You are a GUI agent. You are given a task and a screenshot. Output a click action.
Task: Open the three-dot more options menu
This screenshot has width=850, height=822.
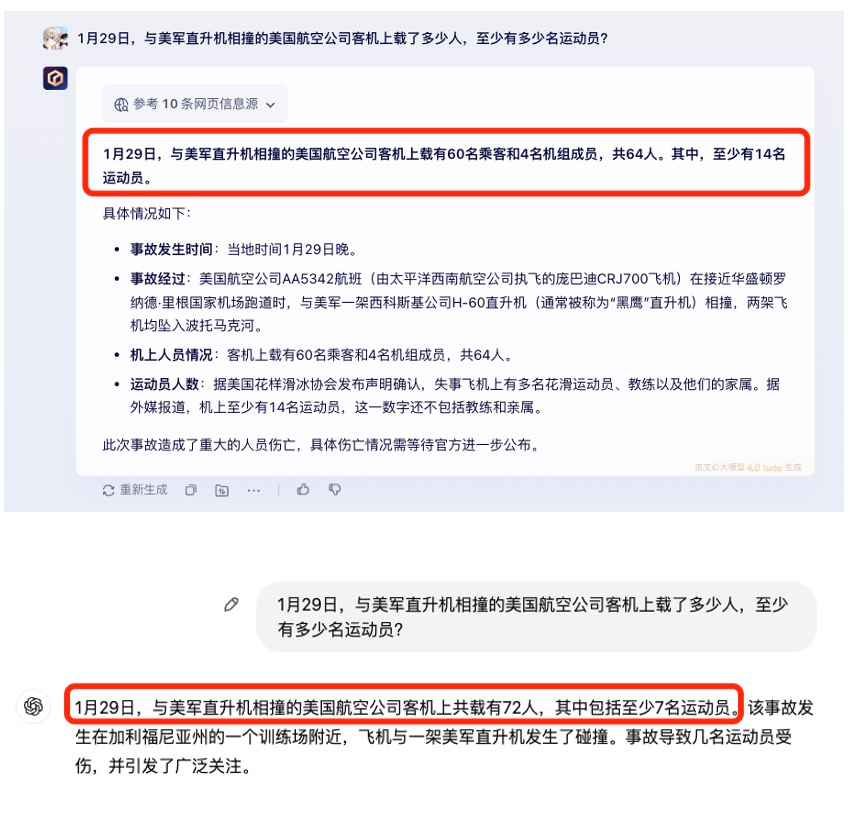point(254,490)
